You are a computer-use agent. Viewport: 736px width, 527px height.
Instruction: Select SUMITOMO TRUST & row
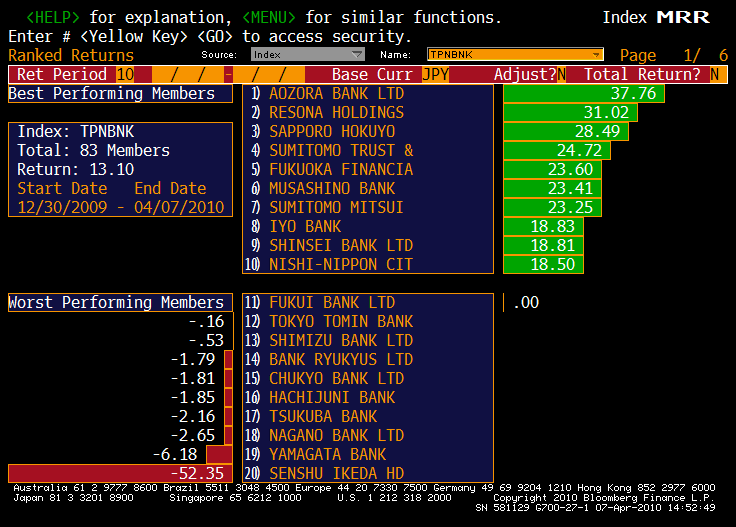point(368,151)
